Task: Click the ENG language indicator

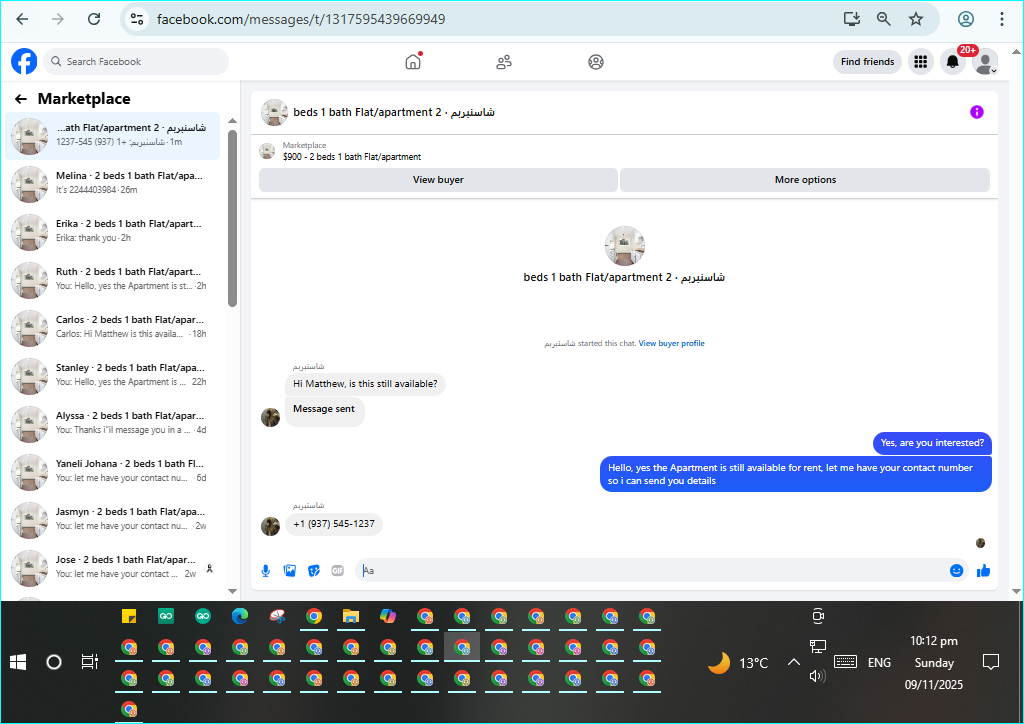Action: click(879, 663)
